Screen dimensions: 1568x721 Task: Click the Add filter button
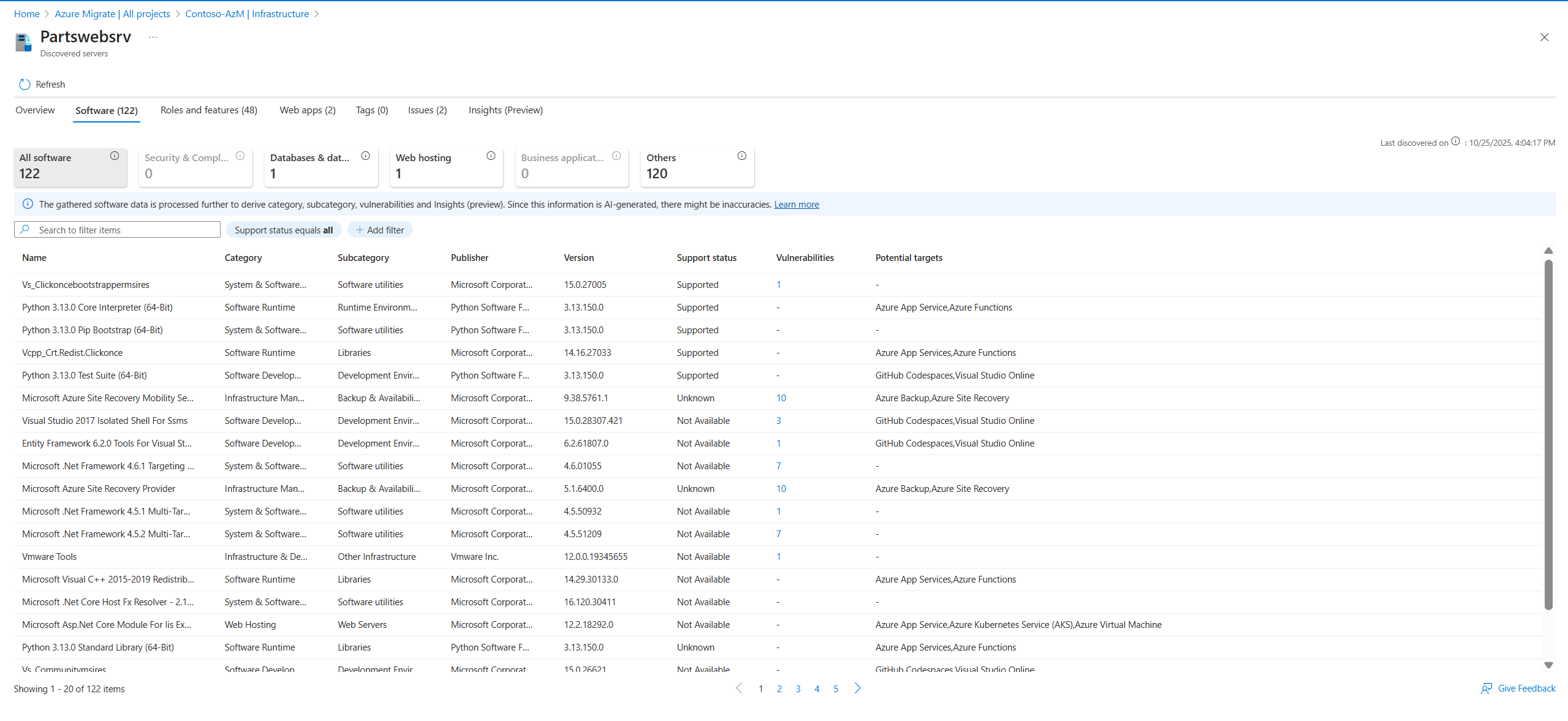380,230
